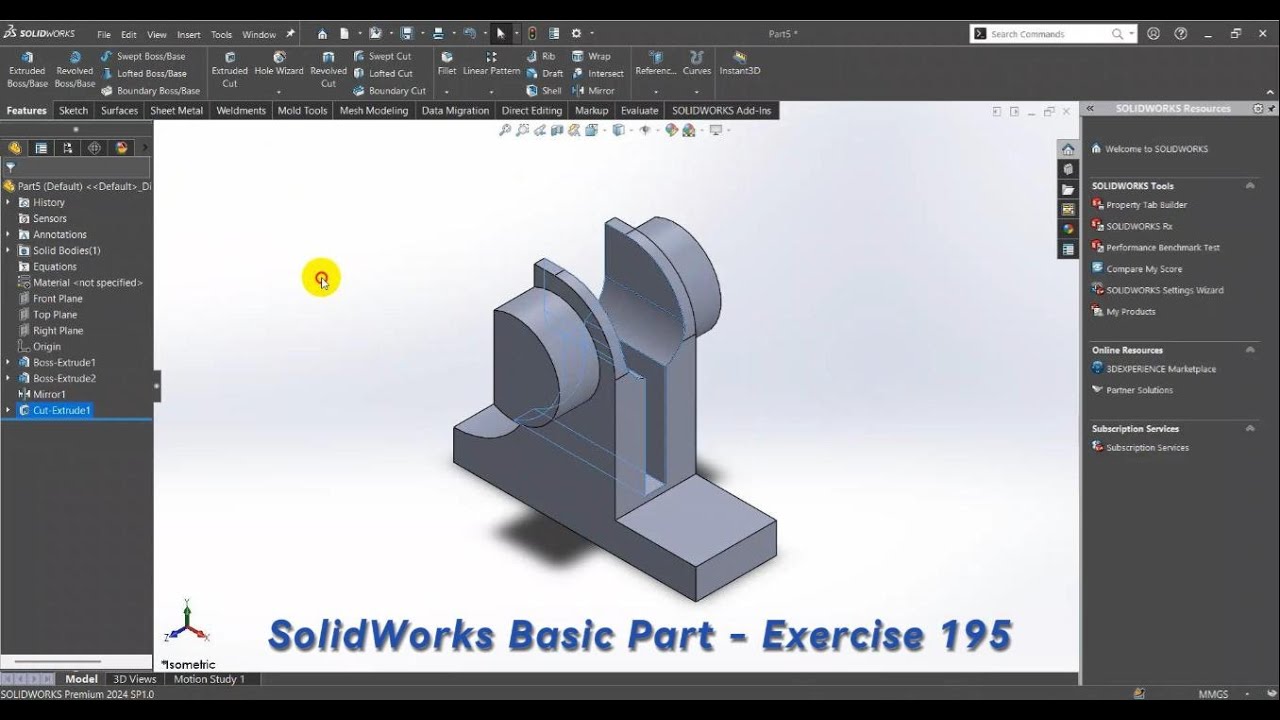Open Property Tab Builder link
1280x720 pixels.
point(1146,205)
